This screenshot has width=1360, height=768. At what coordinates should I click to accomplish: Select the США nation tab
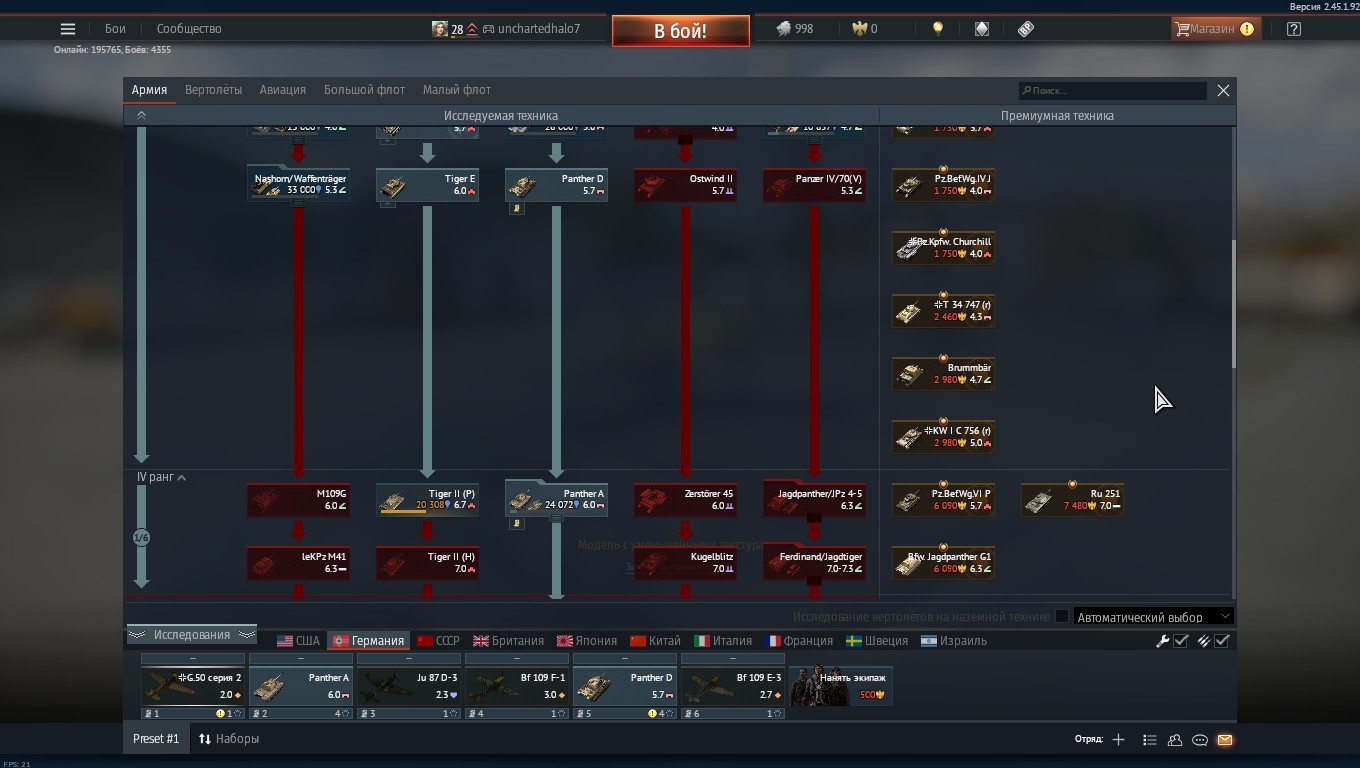point(298,641)
